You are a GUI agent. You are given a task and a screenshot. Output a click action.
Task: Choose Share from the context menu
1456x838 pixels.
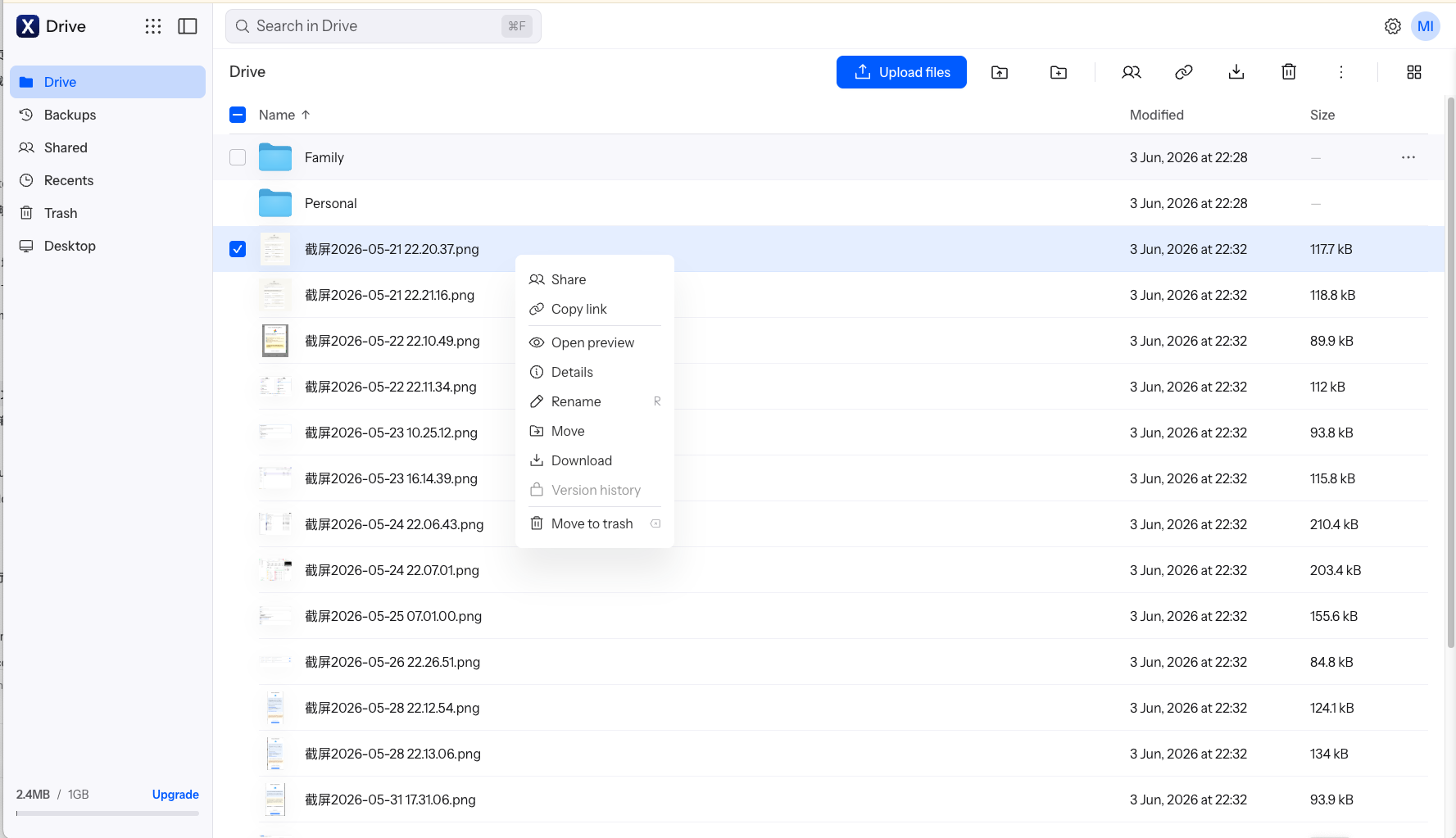coord(595,279)
